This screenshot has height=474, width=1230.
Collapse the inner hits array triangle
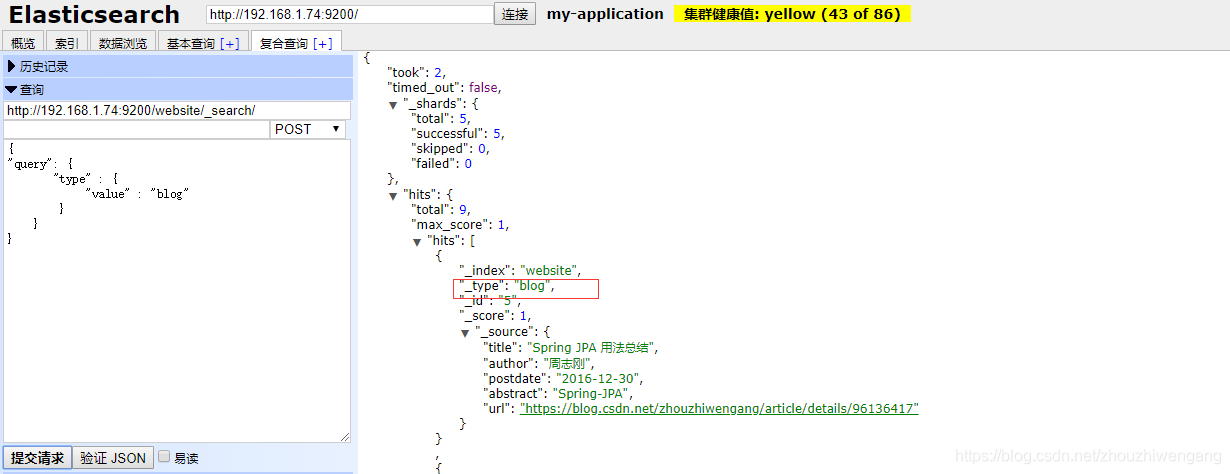click(x=418, y=241)
